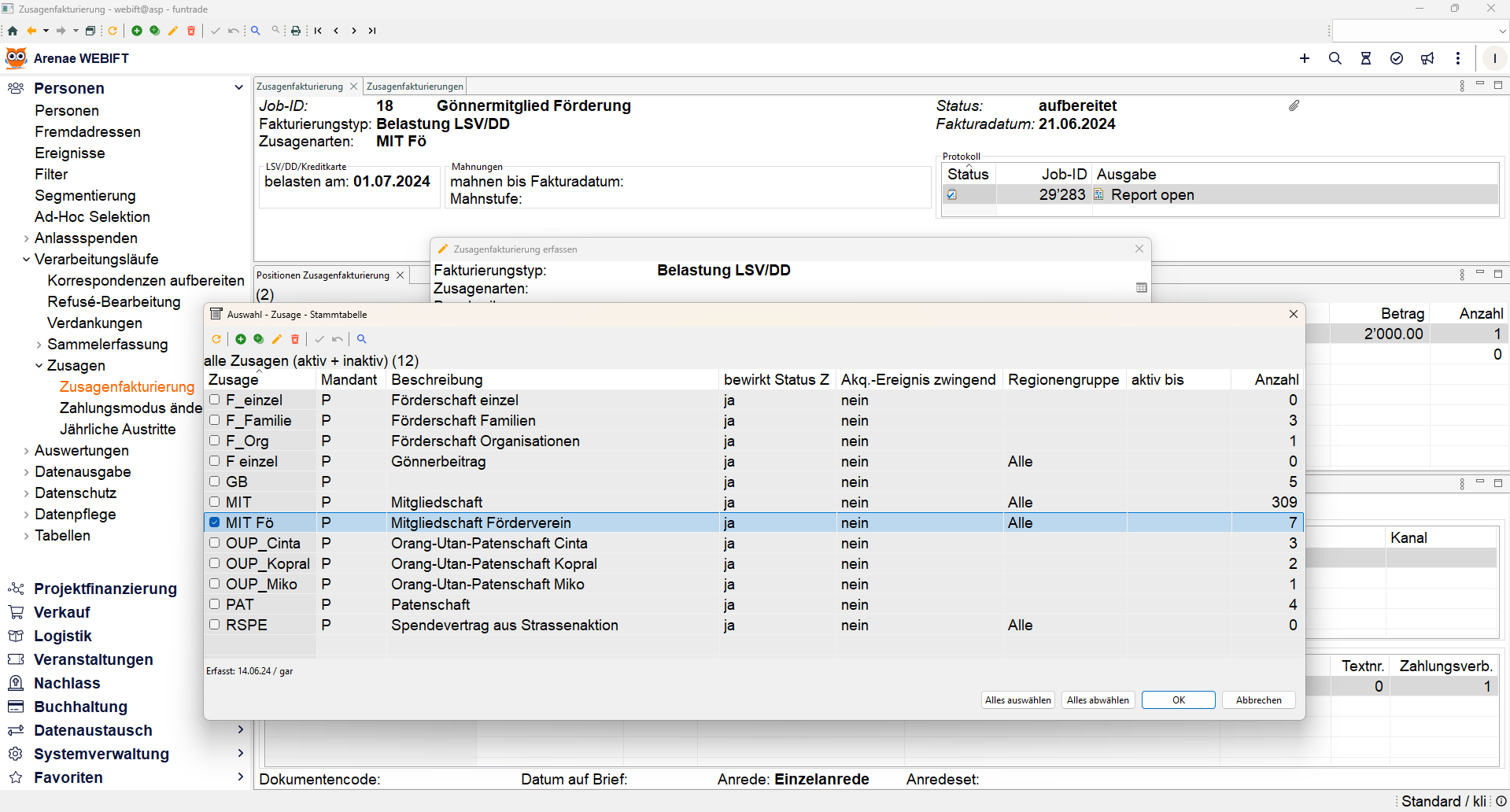Open the hourglass icon in header
Image resolution: width=1510 pixels, height=812 pixels.
pos(1366,58)
